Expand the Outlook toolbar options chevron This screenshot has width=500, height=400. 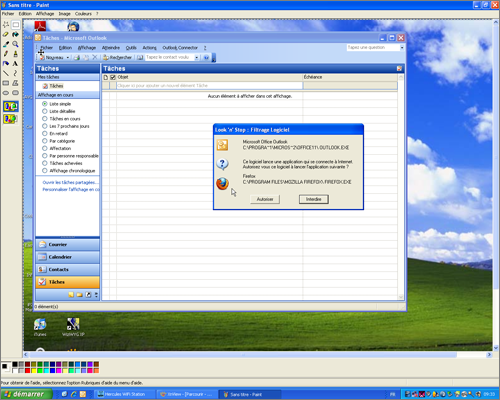tap(214, 58)
